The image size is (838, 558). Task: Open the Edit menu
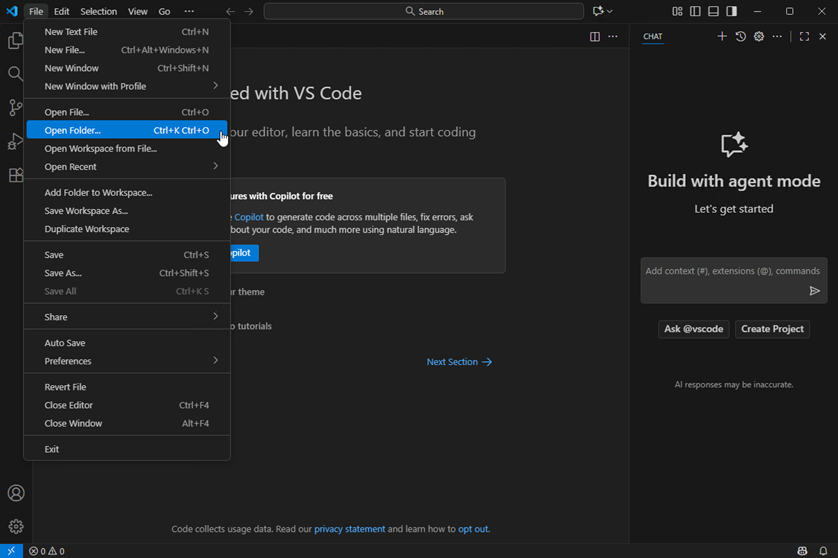[61, 11]
